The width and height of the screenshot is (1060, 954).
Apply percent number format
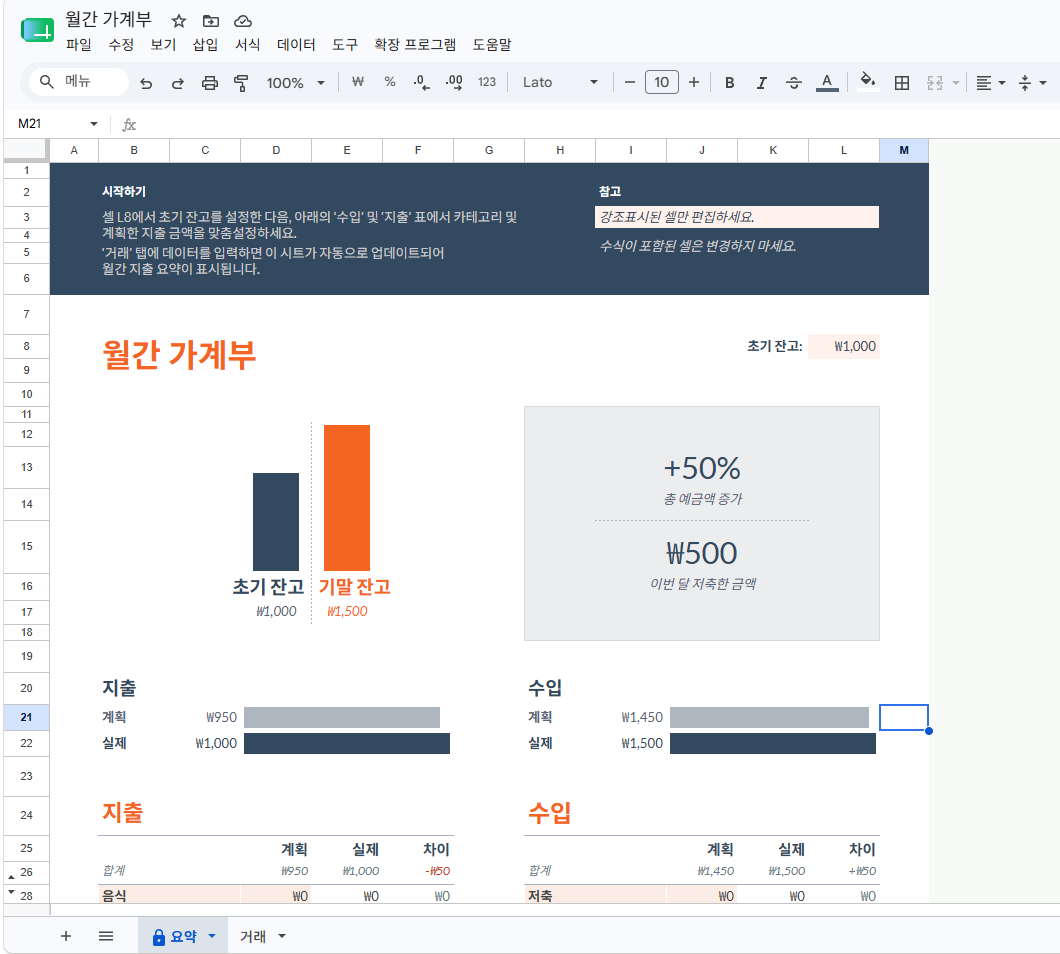[x=390, y=82]
